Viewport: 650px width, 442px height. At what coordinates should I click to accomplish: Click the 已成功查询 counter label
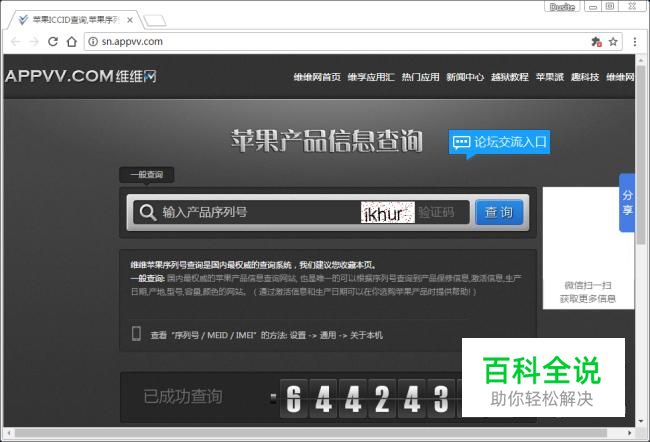point(183,396)
